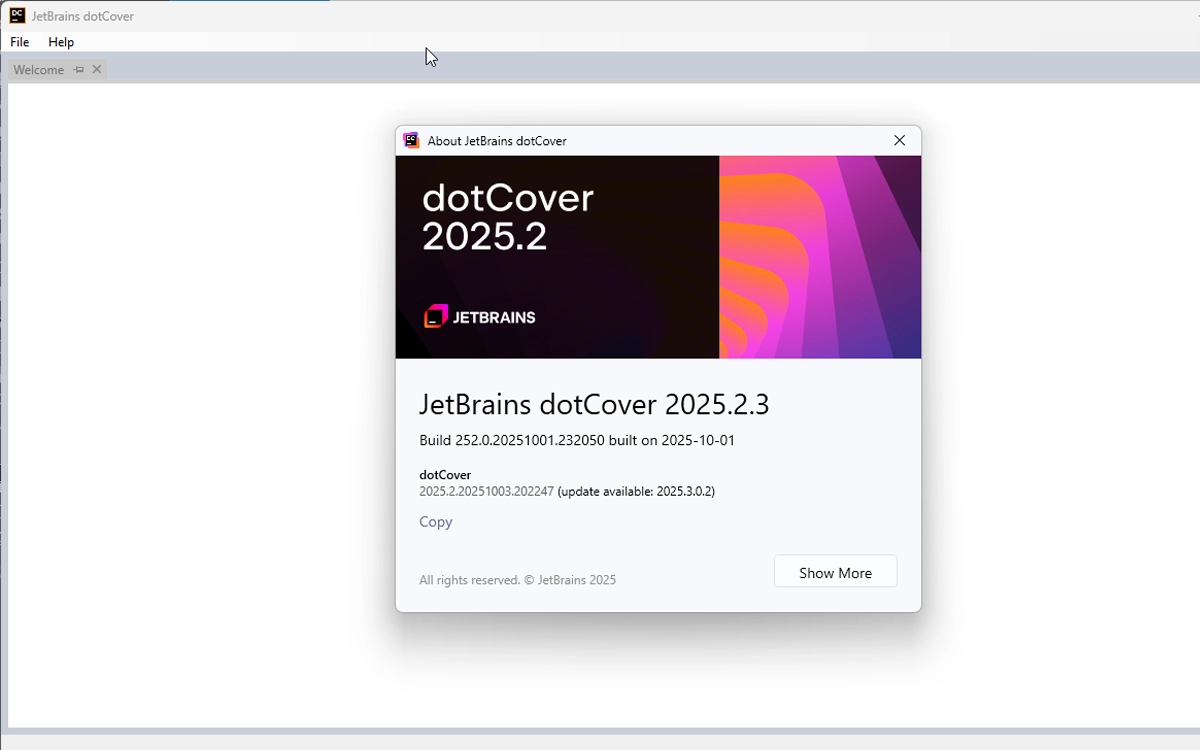Click the All rights reserved copyright text
This screenshot has height=750, width=1200.
pyautogui.click(x=517, y=580)
